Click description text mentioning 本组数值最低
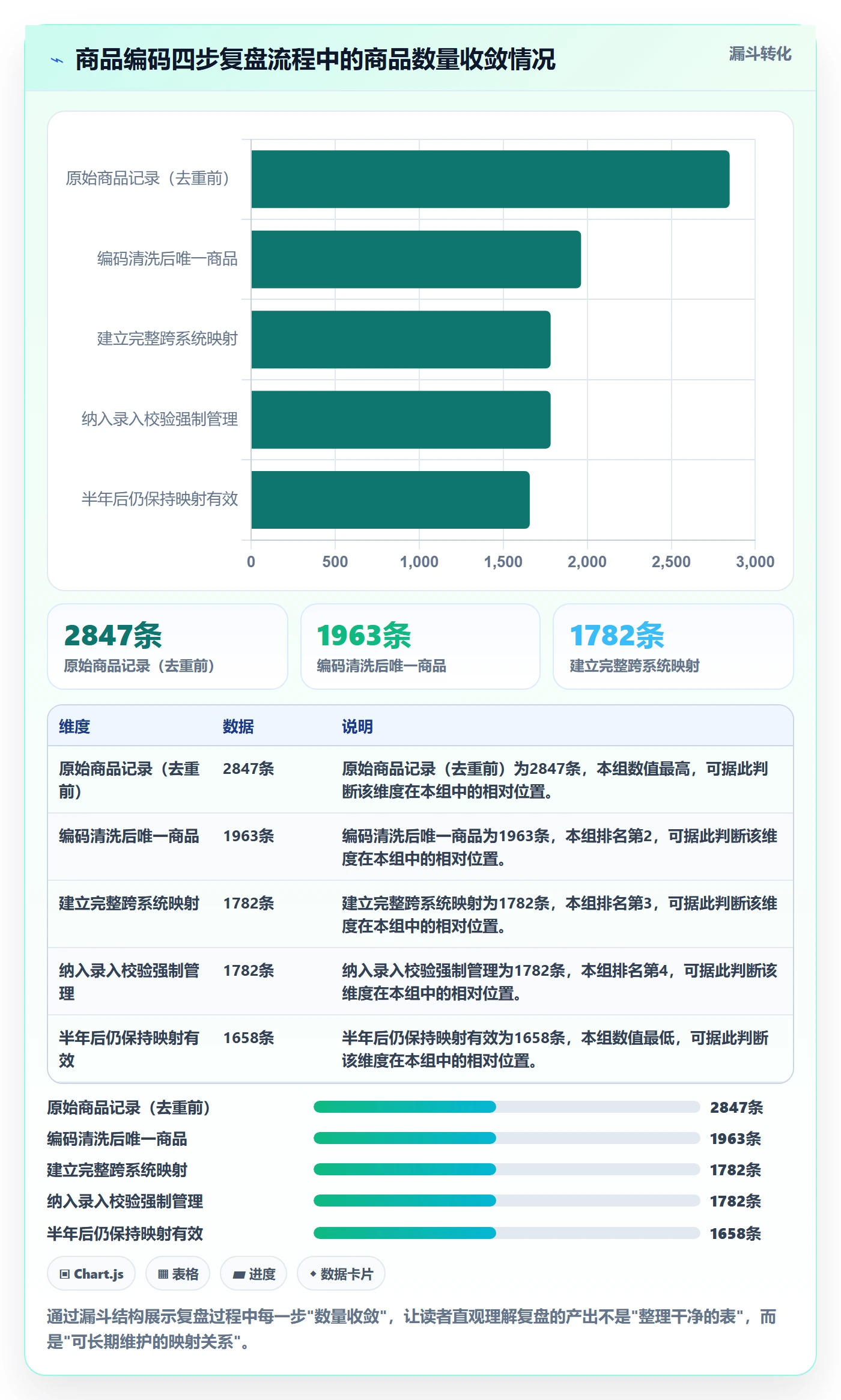 point(555,1049)
